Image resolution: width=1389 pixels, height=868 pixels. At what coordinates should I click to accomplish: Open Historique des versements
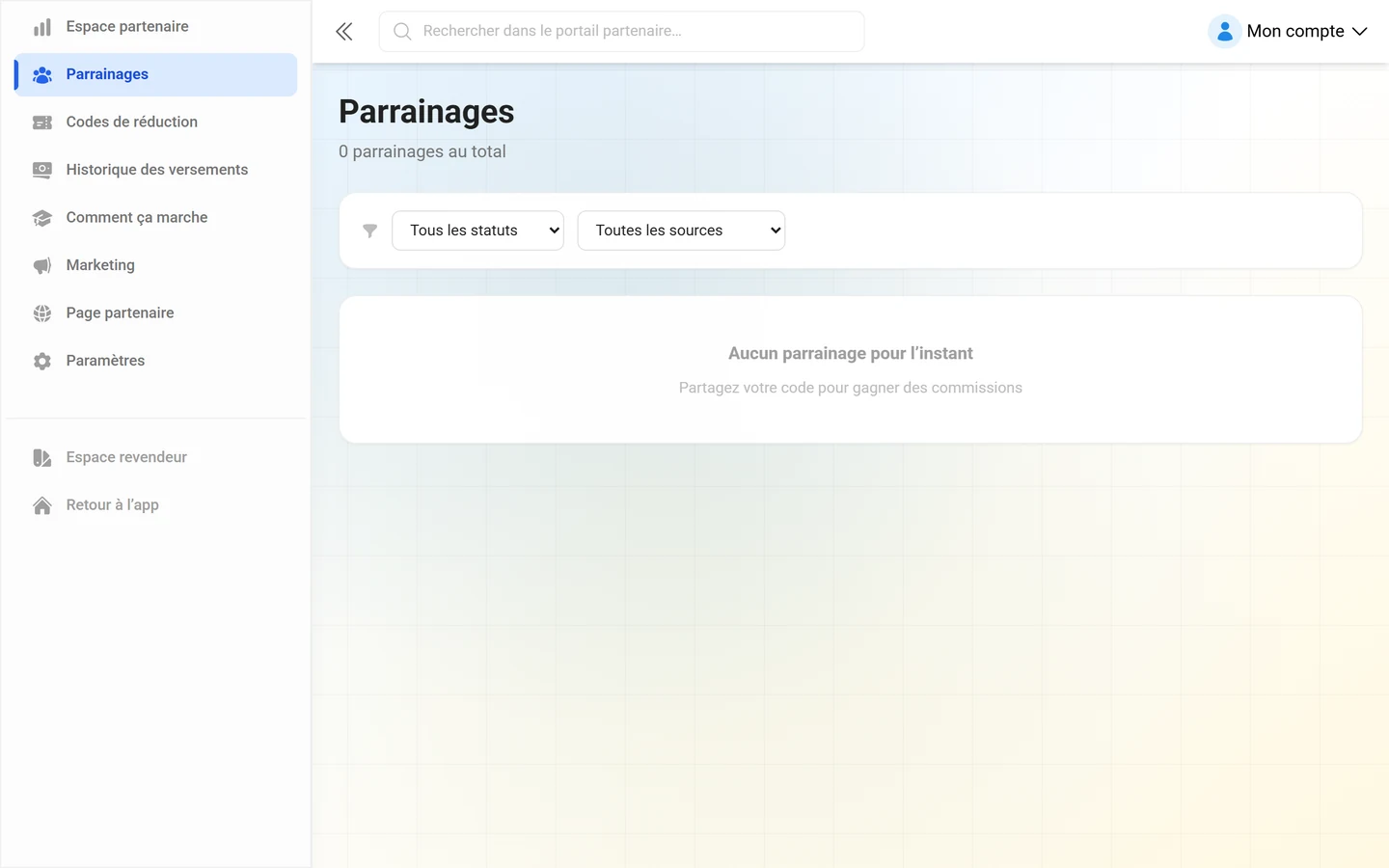pyautogui.click(x=155, y=170)
